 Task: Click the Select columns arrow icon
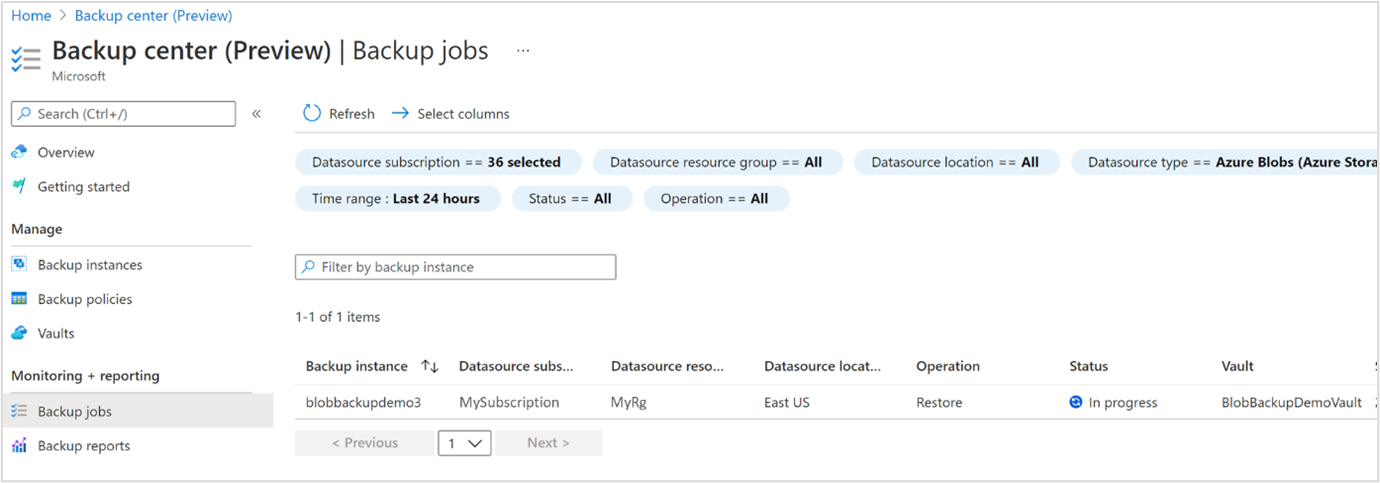pos(400,114)
